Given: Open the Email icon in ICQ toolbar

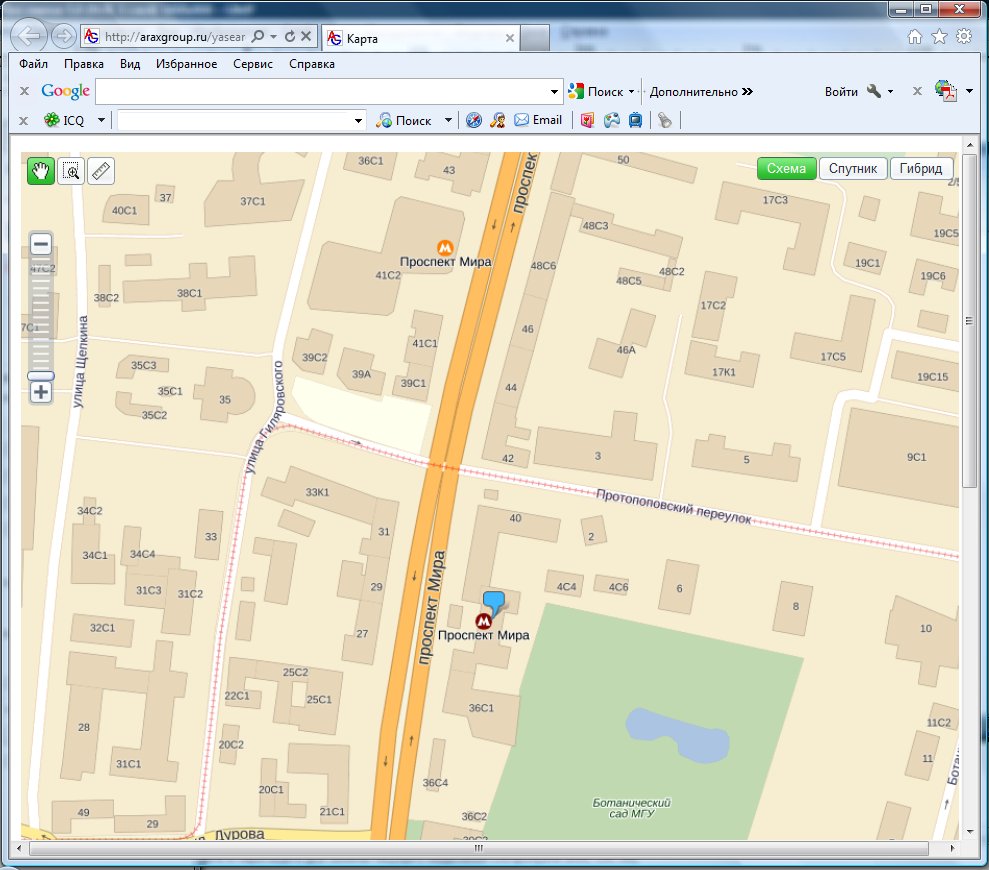Looking at the screenshot, I should tap(538, 120).
